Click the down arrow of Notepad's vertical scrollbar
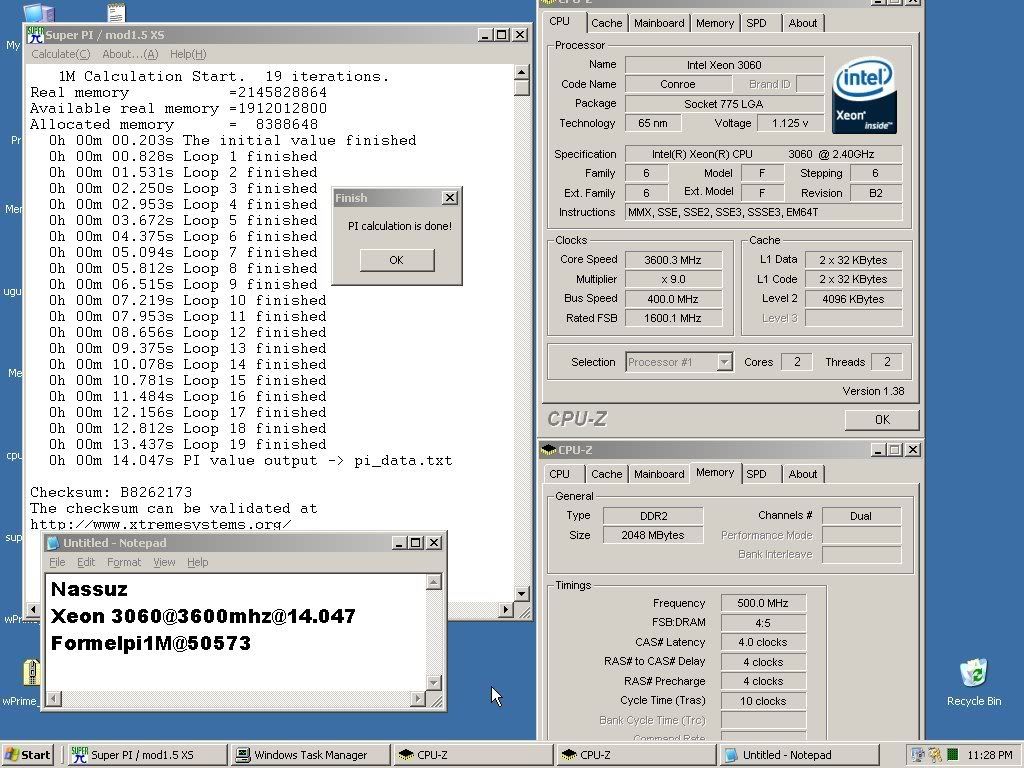Image resolution: width=1024 pixels, height=768 pixels. point(434,682)
